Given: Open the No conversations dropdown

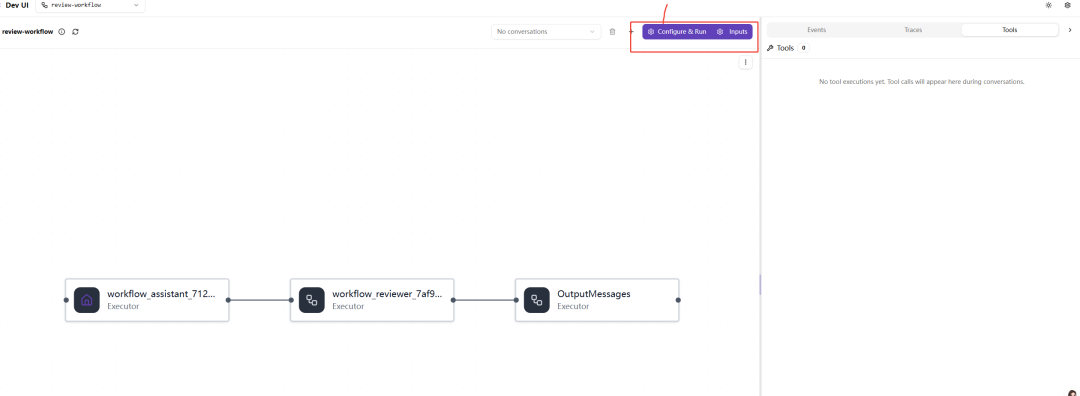Looking at the screenshot, I should (x=546, y=32).
